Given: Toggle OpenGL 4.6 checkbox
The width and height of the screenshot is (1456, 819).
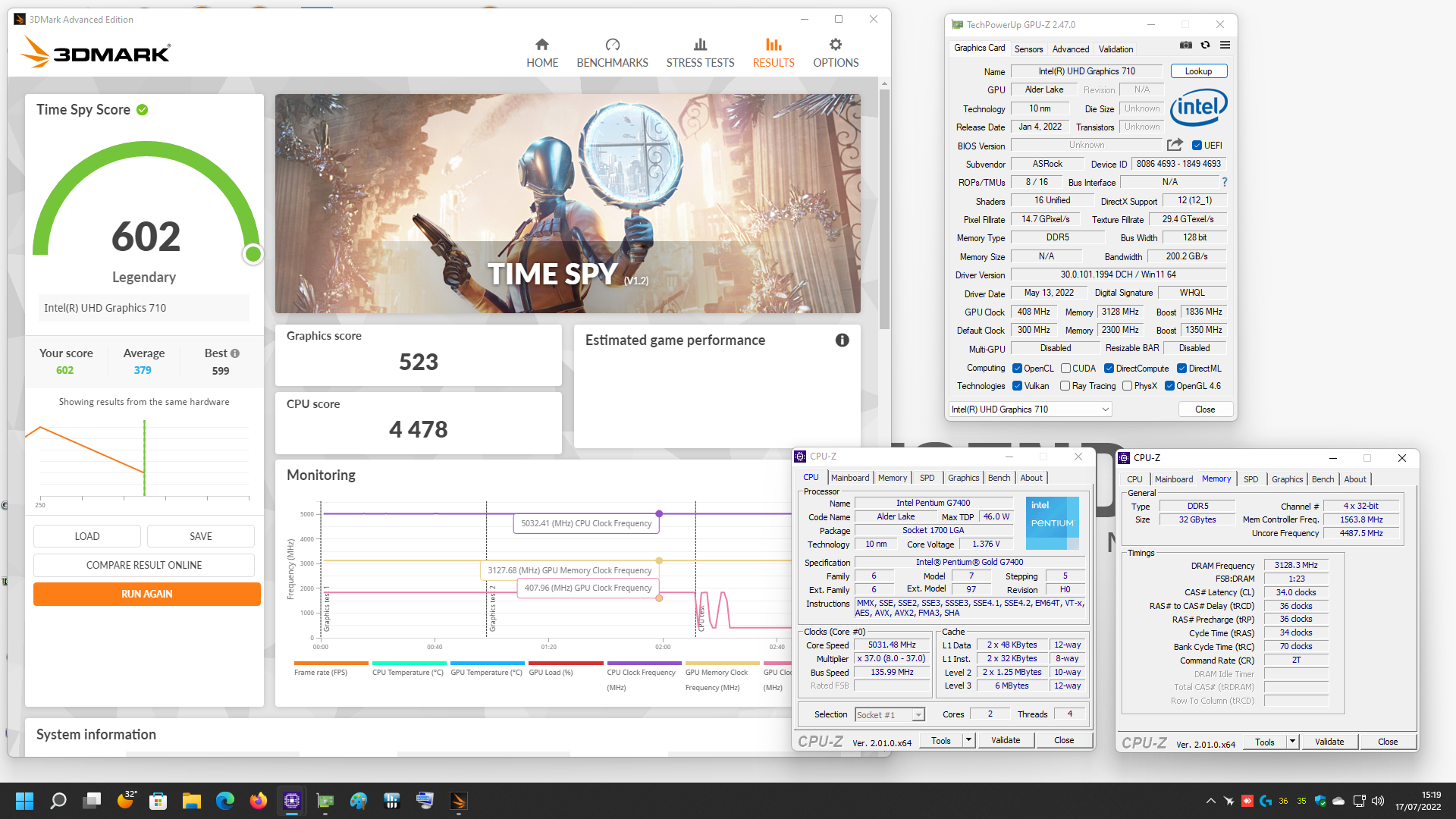Looking at the screenshot, I should pyautogui.click(x=1169, y=386).
